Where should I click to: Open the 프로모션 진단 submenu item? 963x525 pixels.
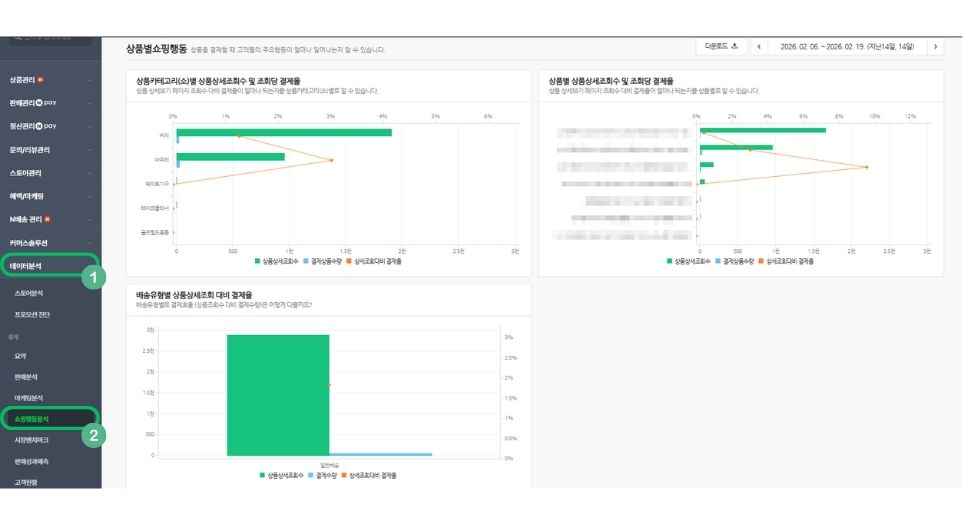click(x=32, y=314)
